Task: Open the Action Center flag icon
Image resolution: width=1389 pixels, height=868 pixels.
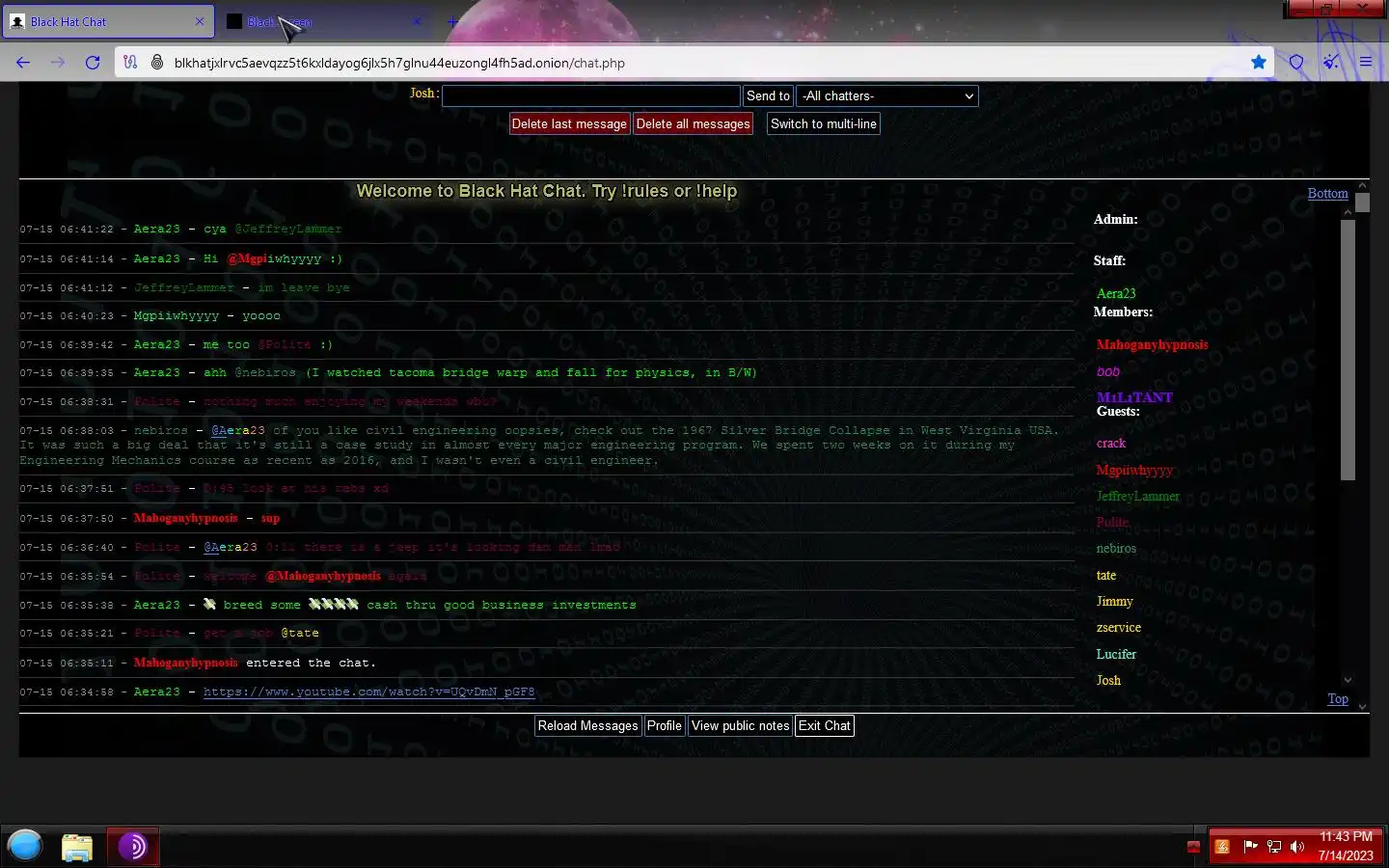Action: pyautogui.click(x=1250, y=847)
